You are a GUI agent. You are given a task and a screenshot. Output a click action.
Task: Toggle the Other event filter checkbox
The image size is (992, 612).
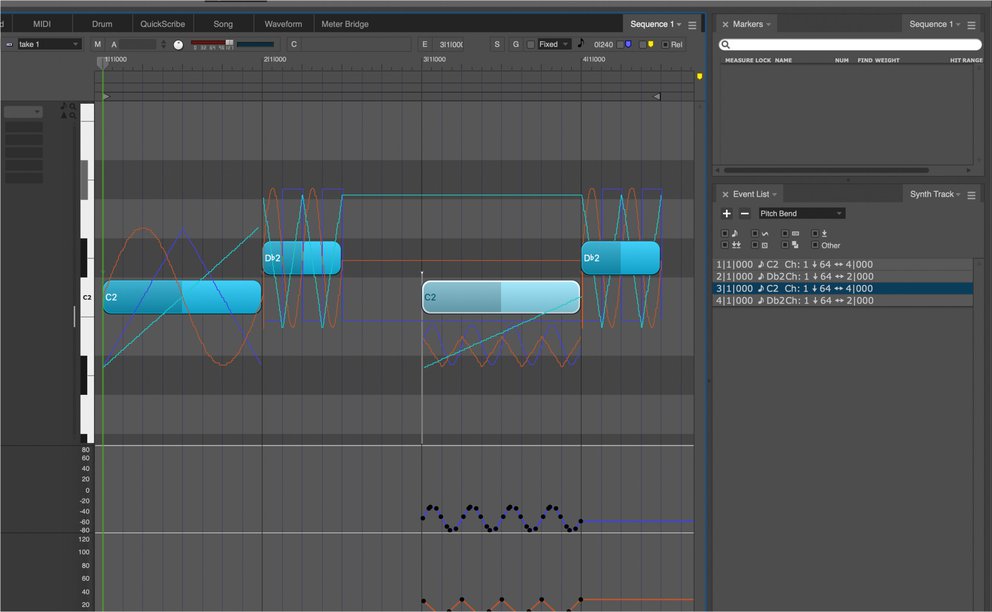pyautogui.click(x=815, y=245)
